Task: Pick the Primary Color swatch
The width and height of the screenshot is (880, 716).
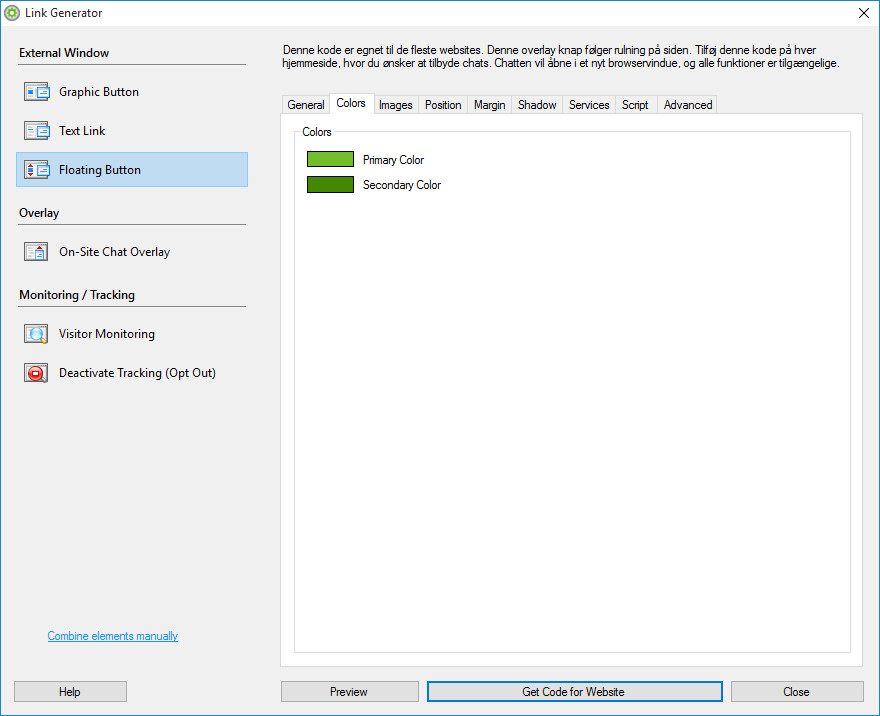Action: point(331,159)
